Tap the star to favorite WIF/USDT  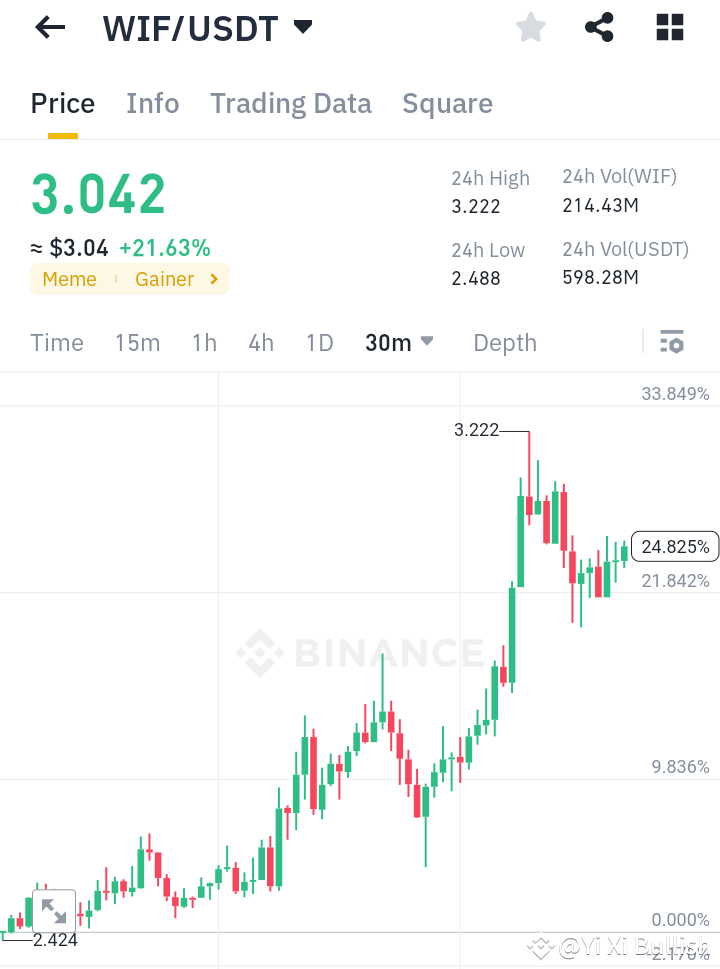[x=530, y=27]
